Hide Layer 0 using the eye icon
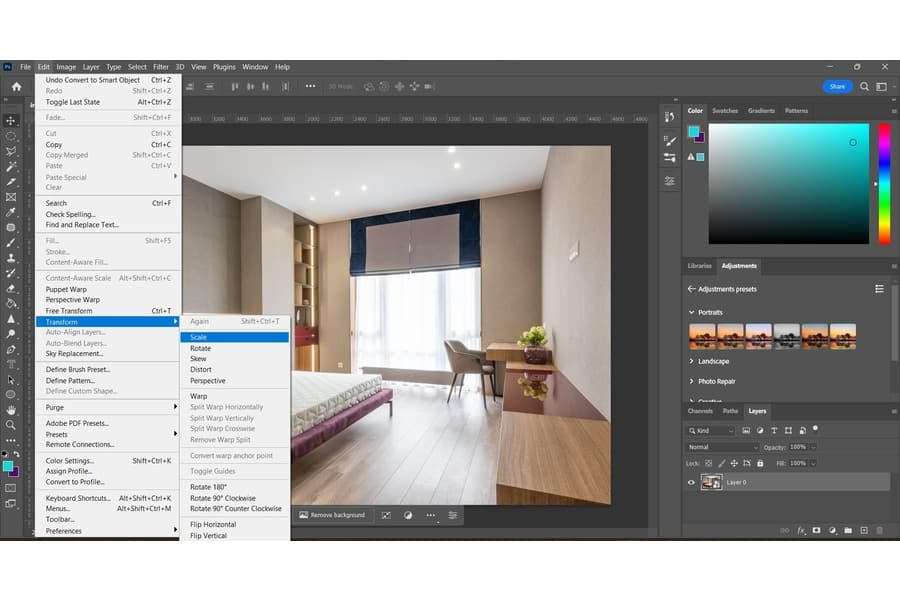The width and height of the screenshot is (900, 600). [x=691, y=482]
